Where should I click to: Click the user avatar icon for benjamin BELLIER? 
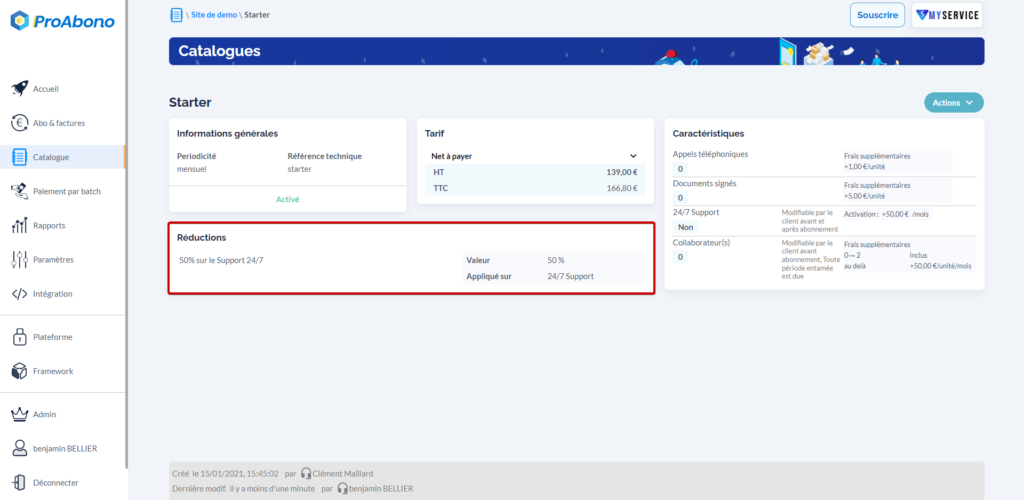pyautogui.click(x=20, y=448)
